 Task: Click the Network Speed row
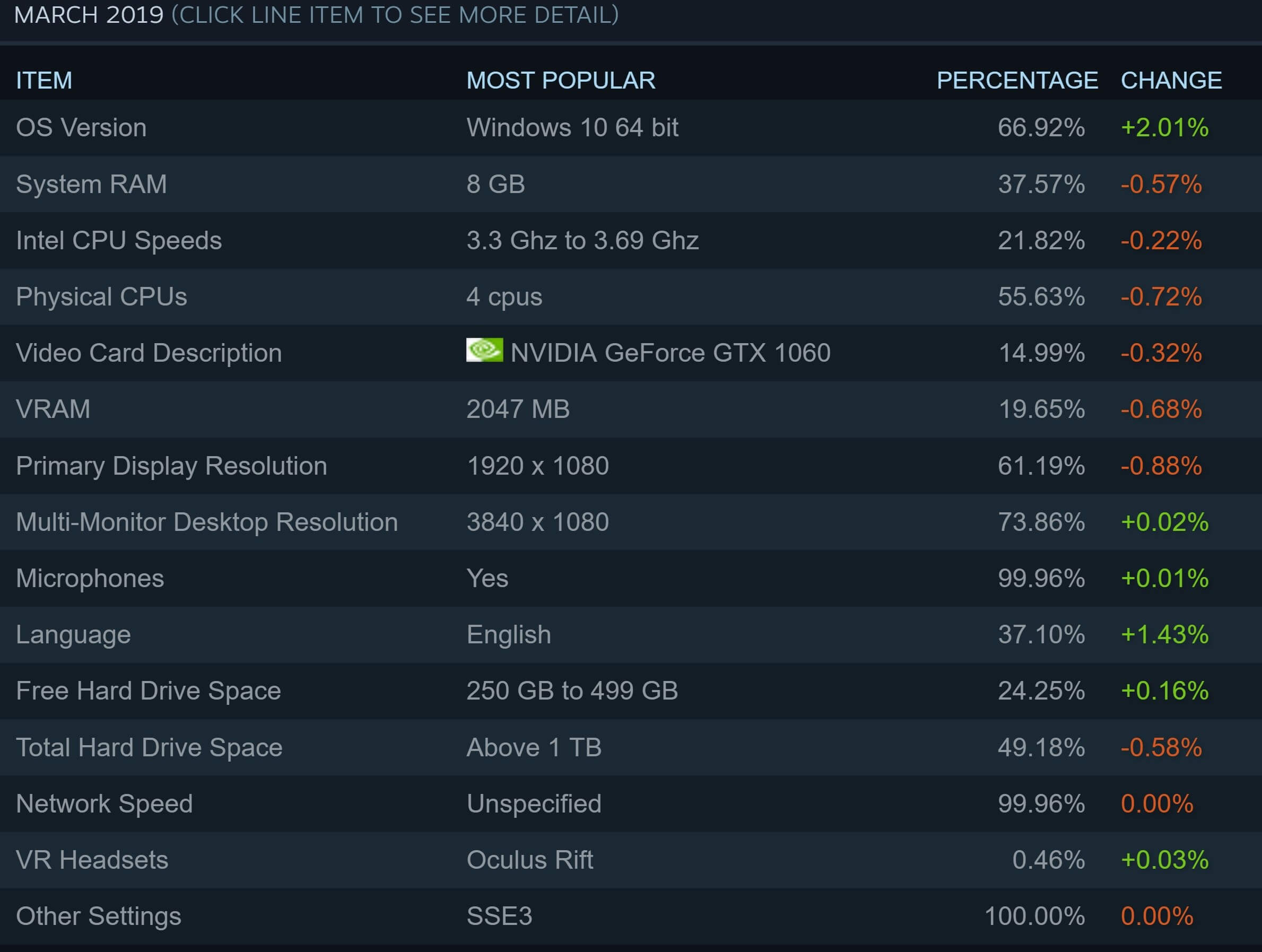tap(105, 803)
